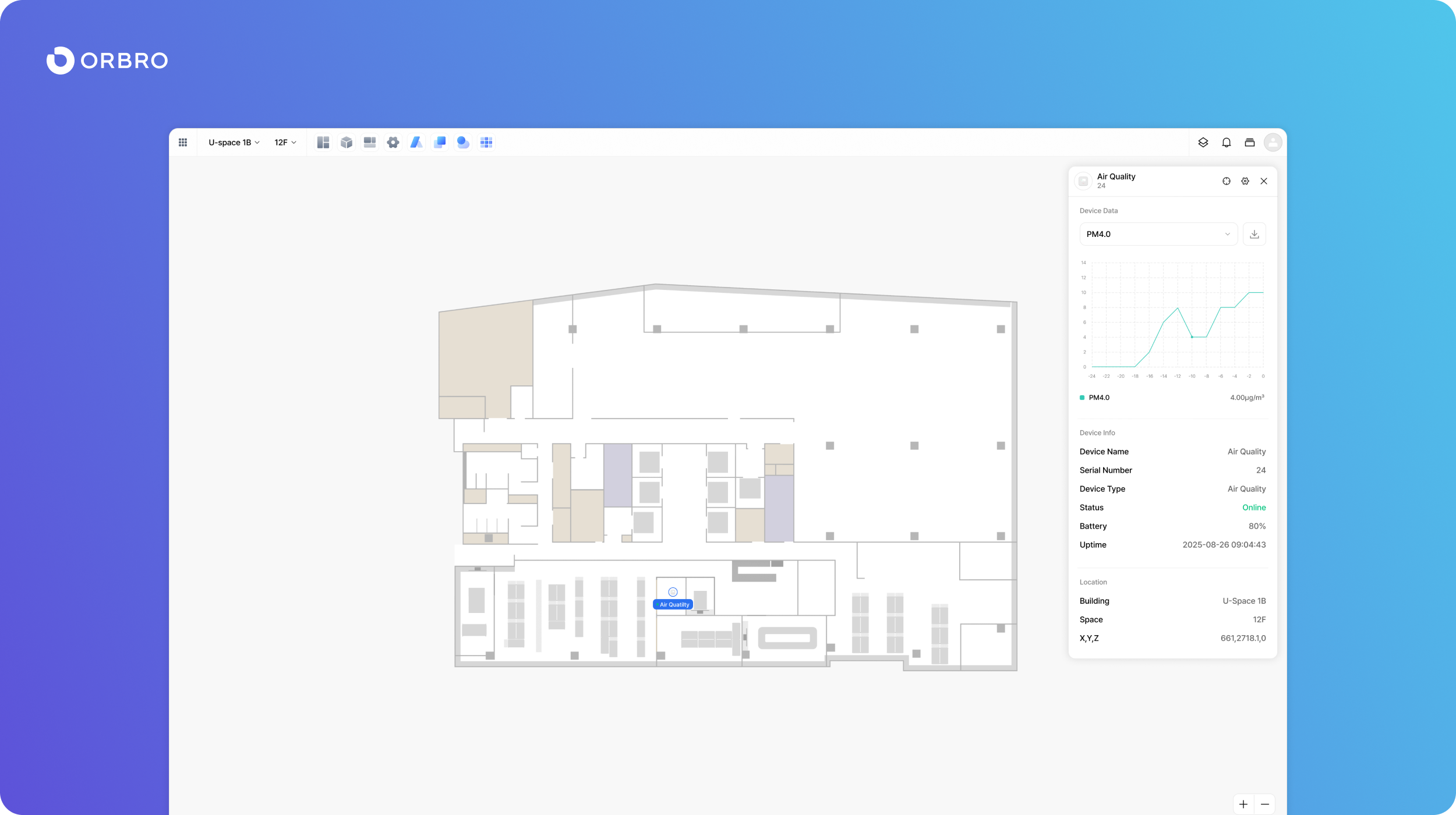The image size is (1456, 815).
Task: Expand the 12F floor dropdown
Action: point(285,143)
